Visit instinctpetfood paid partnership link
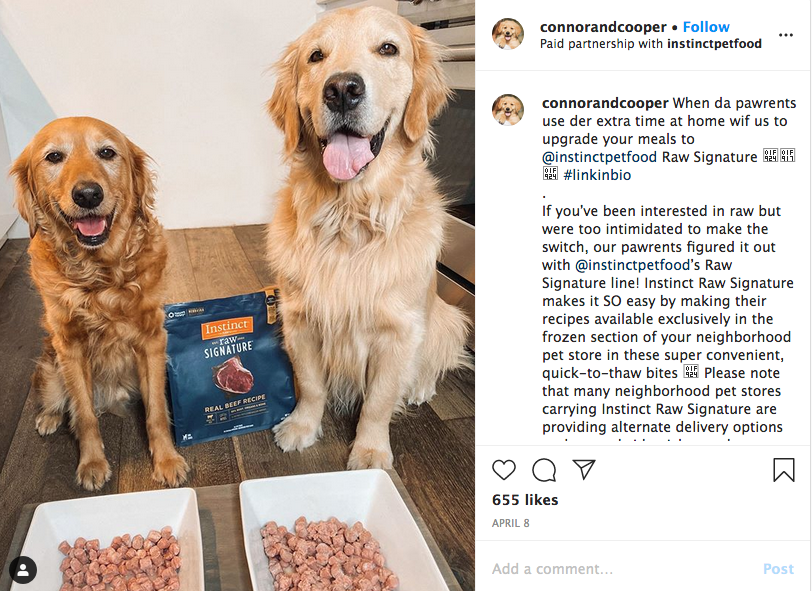 click(x=714, y=44)
